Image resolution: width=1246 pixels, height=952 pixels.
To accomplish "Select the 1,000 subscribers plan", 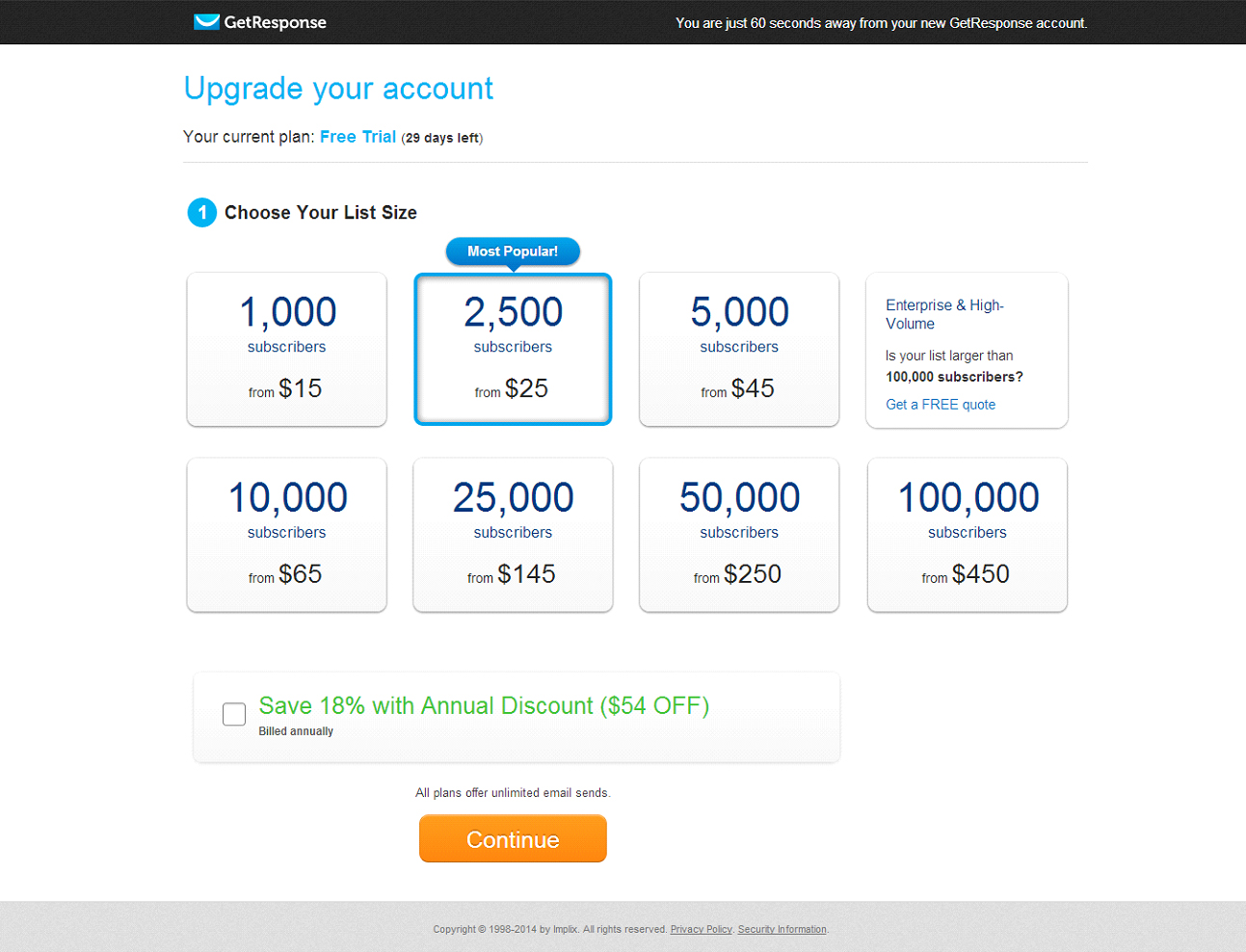I will point(287,349).
